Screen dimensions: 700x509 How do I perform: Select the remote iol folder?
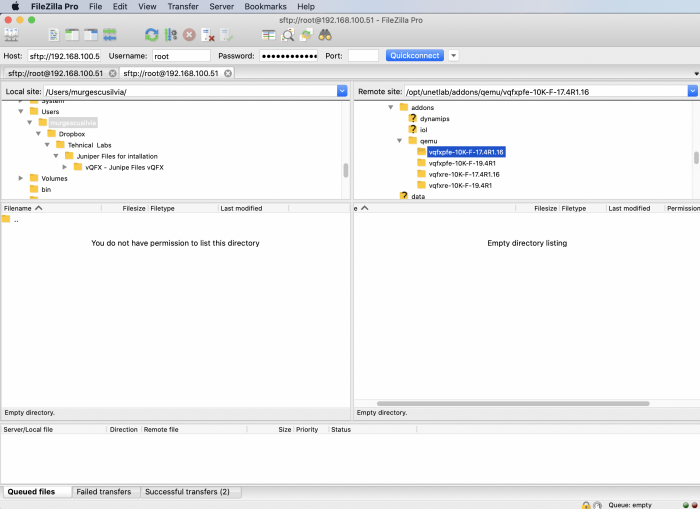[x=423, y=129]
